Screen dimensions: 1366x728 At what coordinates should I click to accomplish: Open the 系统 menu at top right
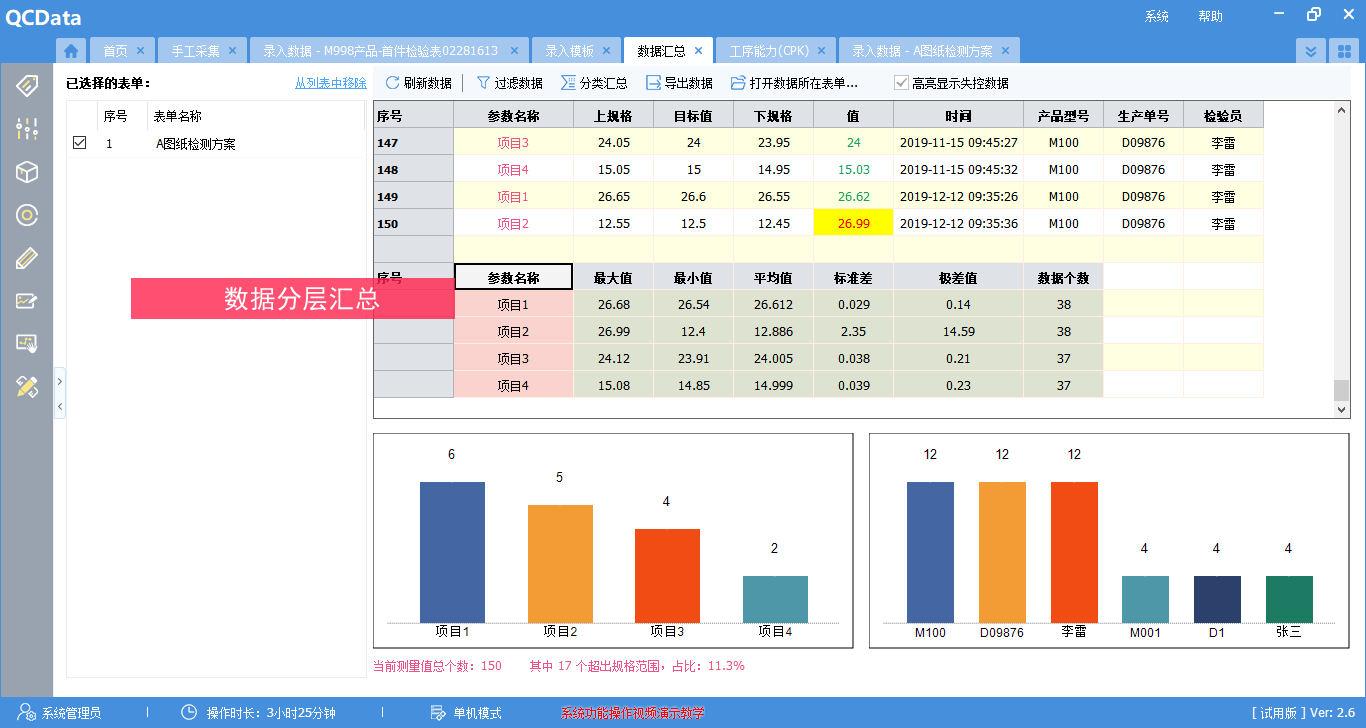(1156, 16)
